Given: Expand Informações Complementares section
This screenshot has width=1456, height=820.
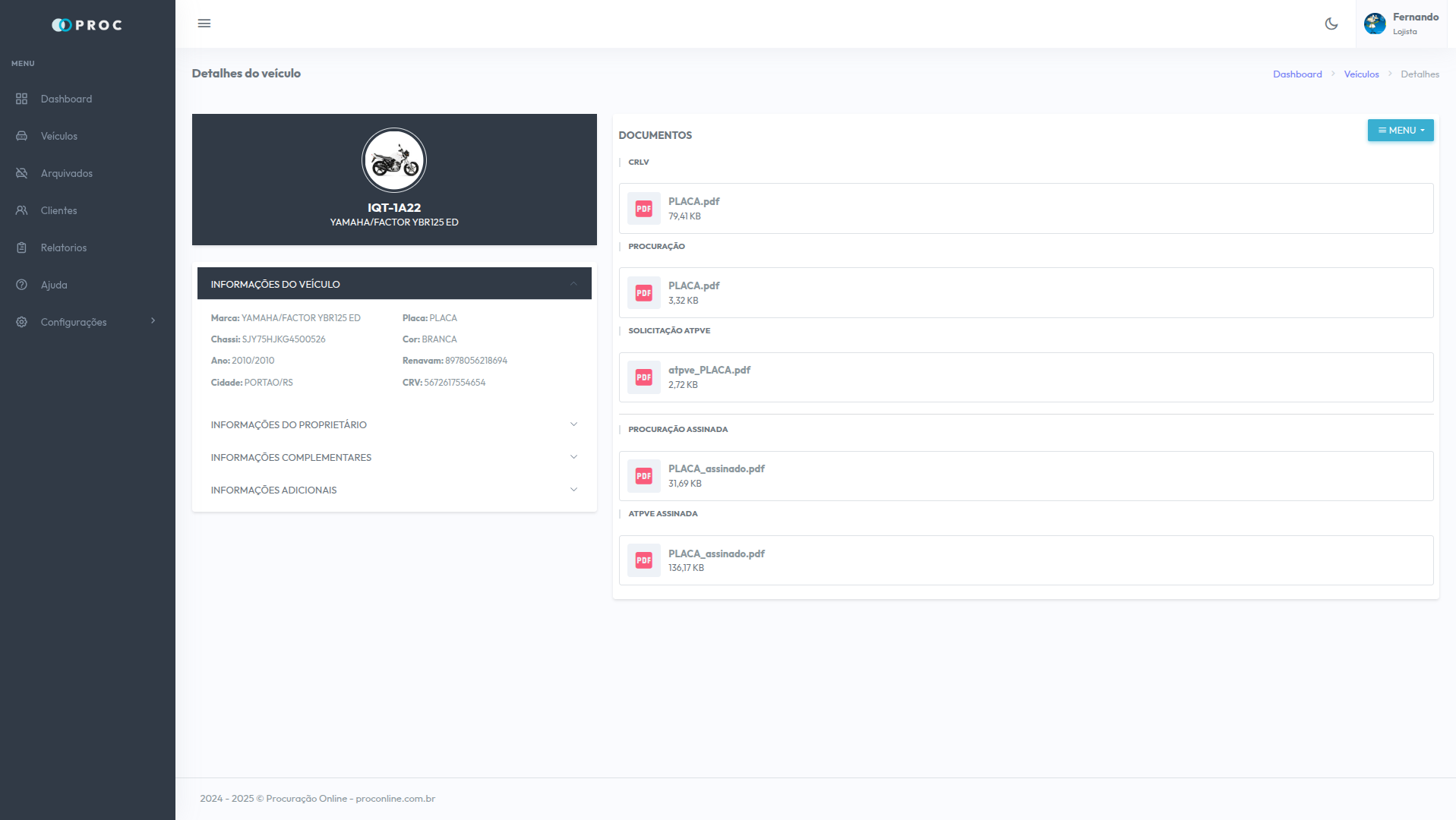Looking at the screenshot, I should coord(393,457).
